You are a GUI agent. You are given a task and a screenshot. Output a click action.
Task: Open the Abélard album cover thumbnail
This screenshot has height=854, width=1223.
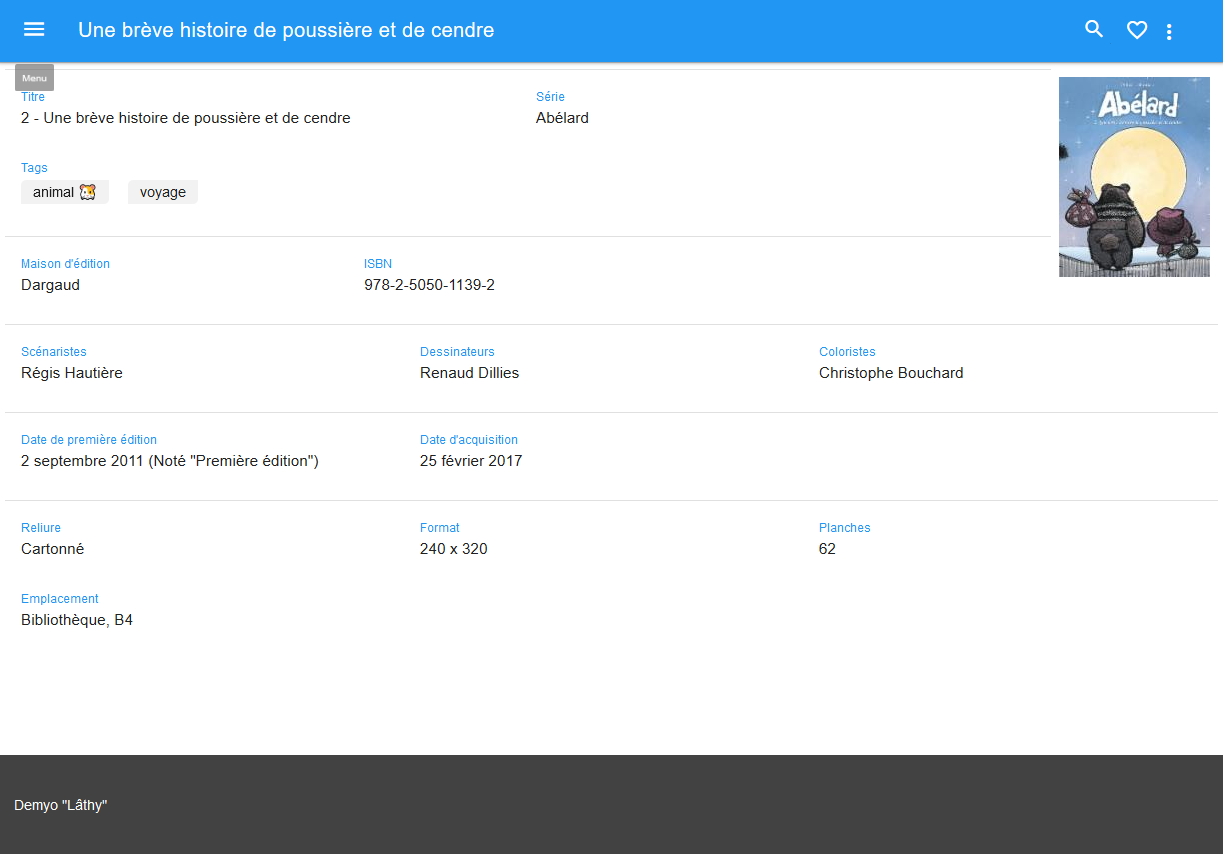coord(1134,177)
